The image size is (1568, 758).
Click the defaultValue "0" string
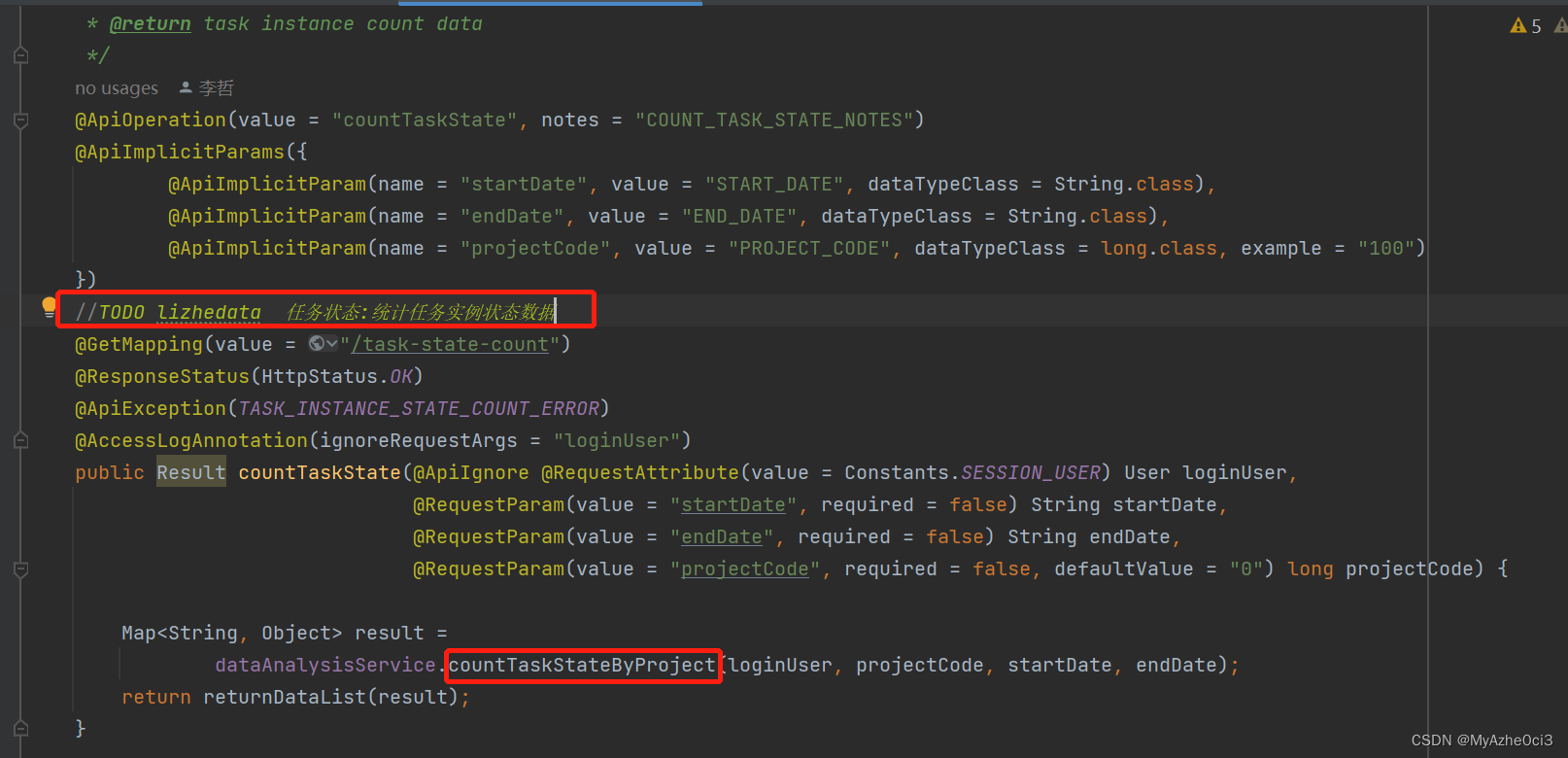coord(1246,568)
